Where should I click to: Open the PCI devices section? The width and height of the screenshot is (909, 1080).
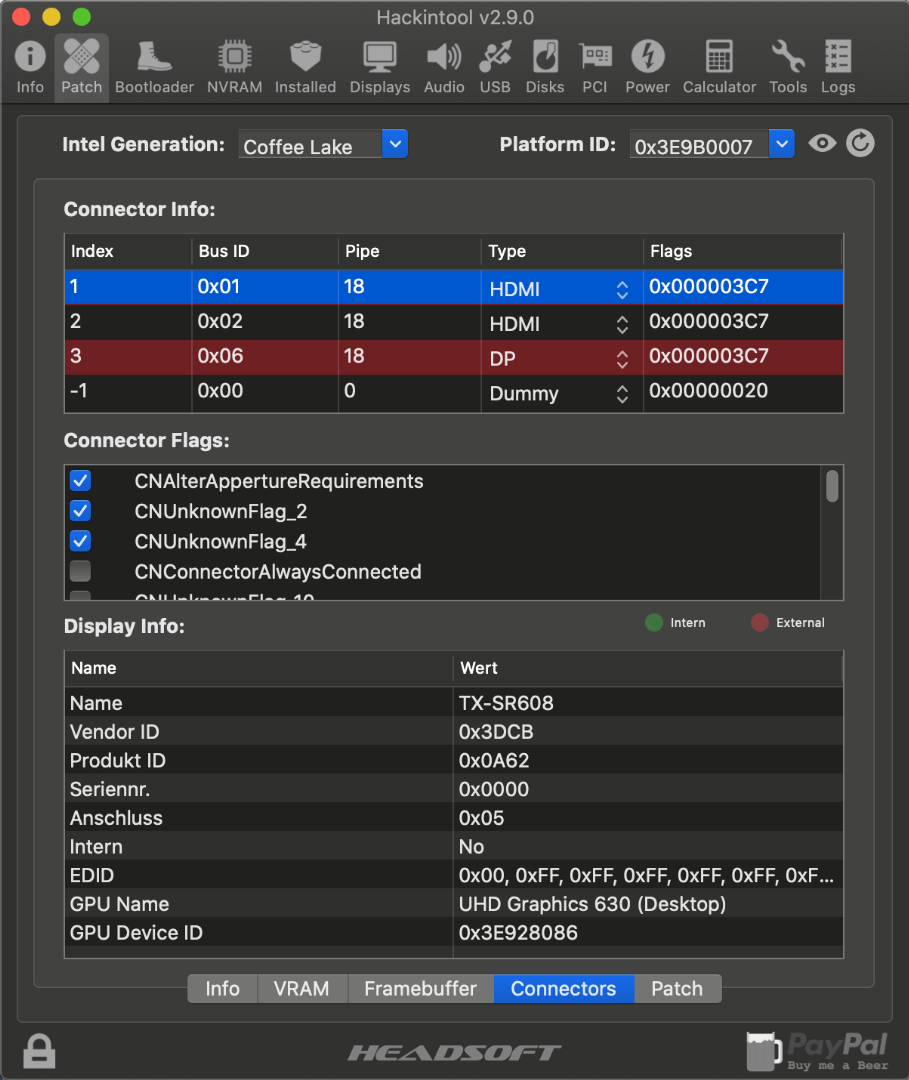[595, 66]
